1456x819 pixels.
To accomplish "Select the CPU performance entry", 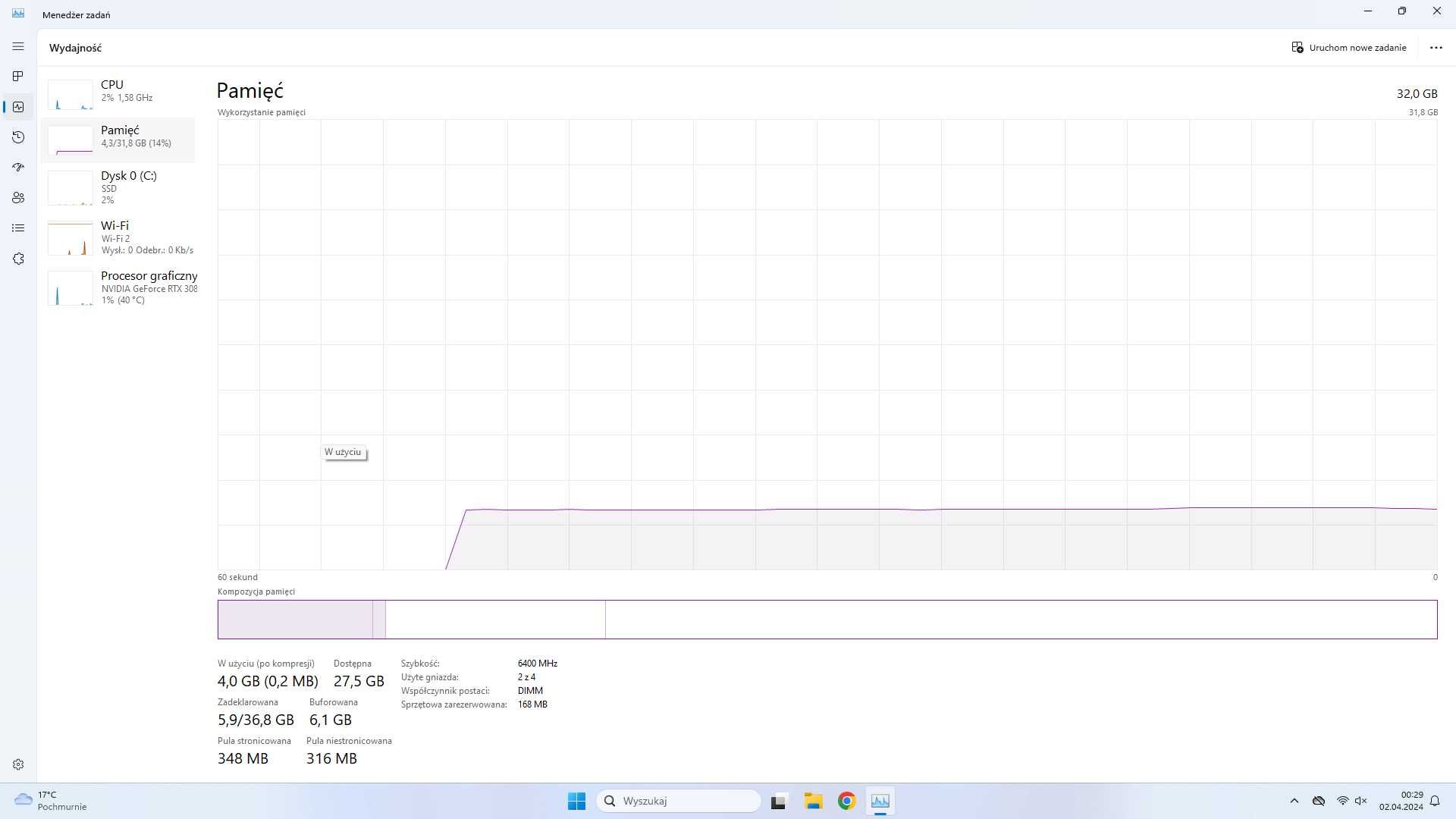I will pos(119,94).
